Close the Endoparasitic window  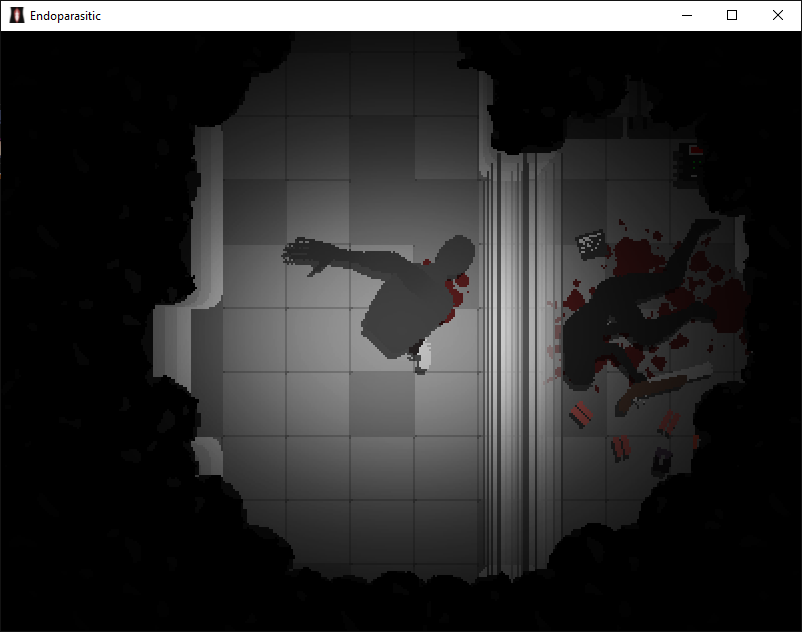point(778,15)
